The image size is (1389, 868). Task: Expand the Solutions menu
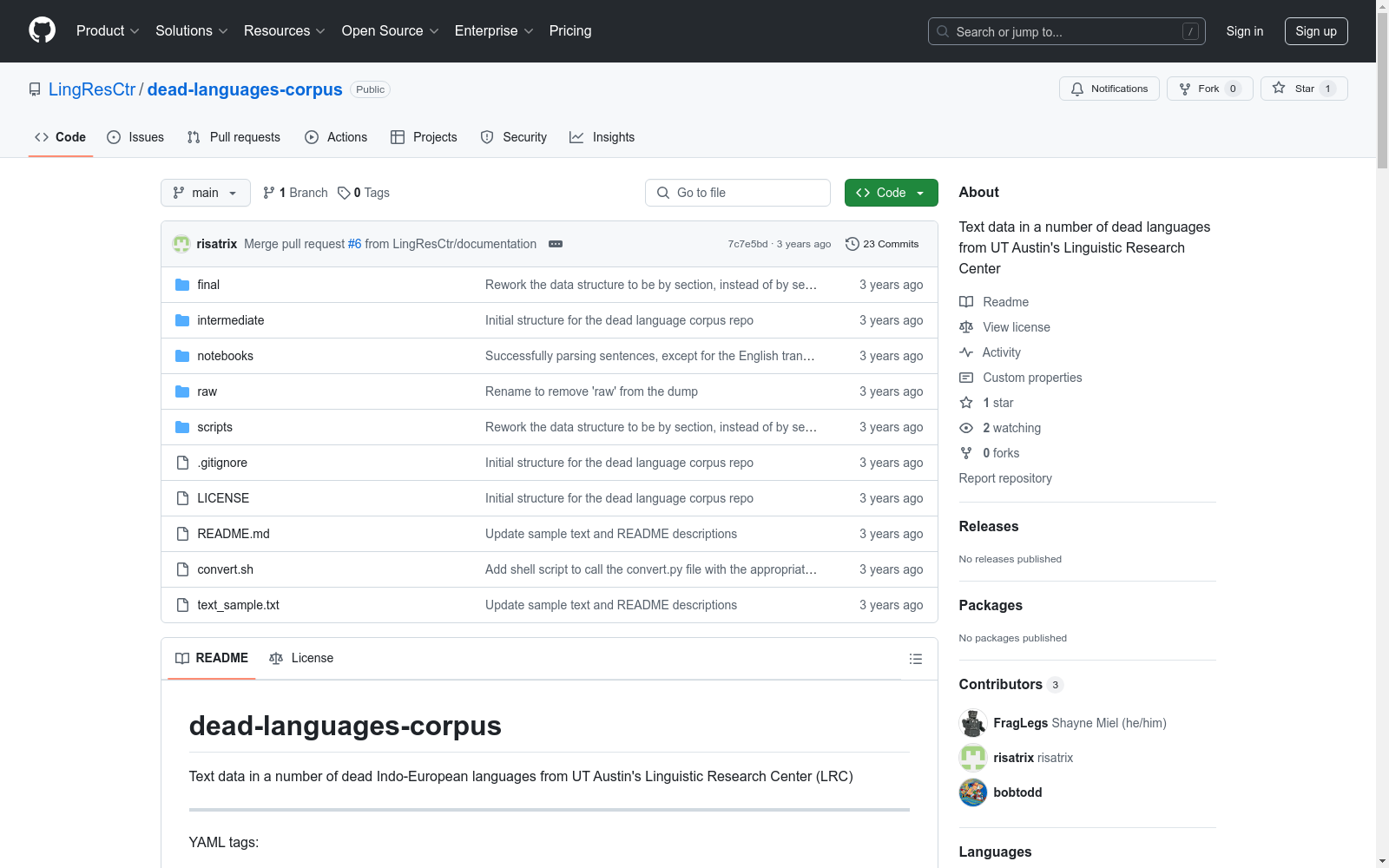tap(192, 30)
